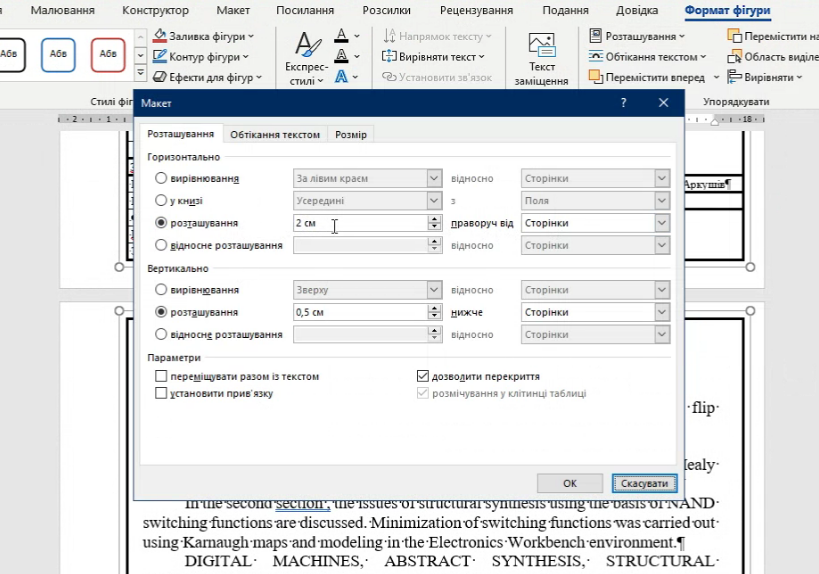Open the Довідка ribbon tab
819x574 pixels.
click(x=637, y=10)
